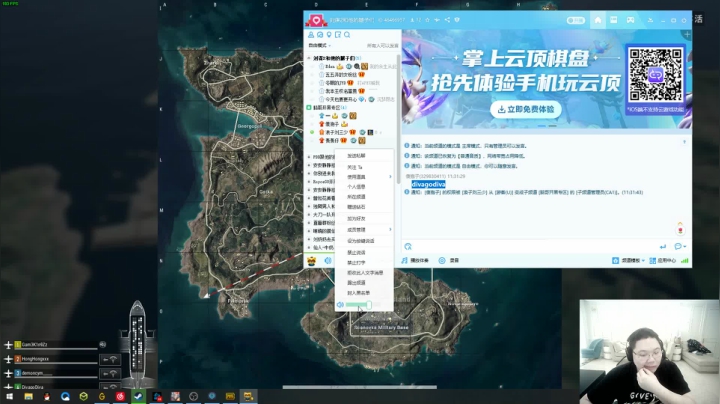Open the notes icon above the channel list
The image size is (720, 404).
pyautogui.click(x=338, y=35)
